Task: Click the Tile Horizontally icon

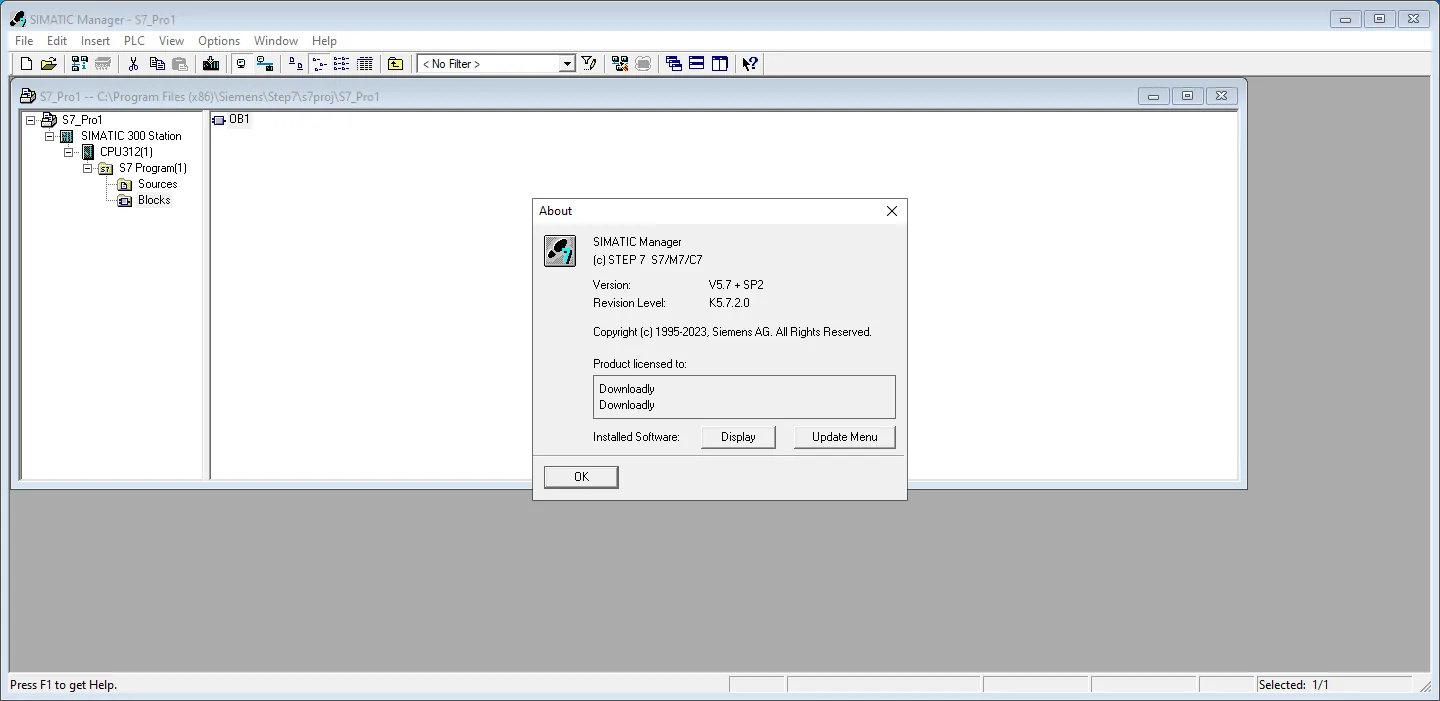Action: coord(697,64)
